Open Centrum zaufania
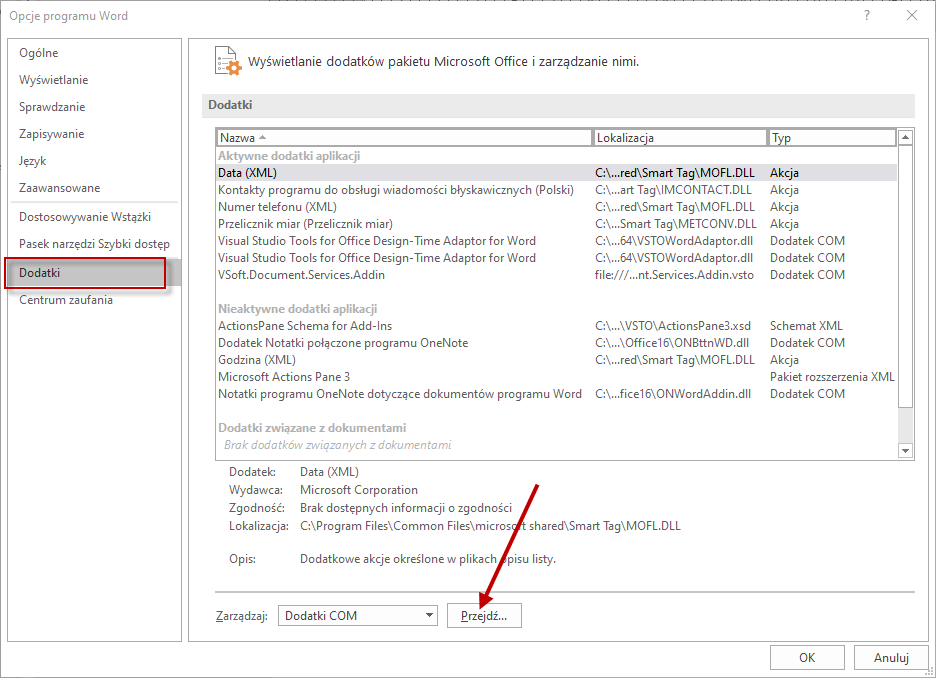Screen dimensions: 936x678 coord(94,300)
